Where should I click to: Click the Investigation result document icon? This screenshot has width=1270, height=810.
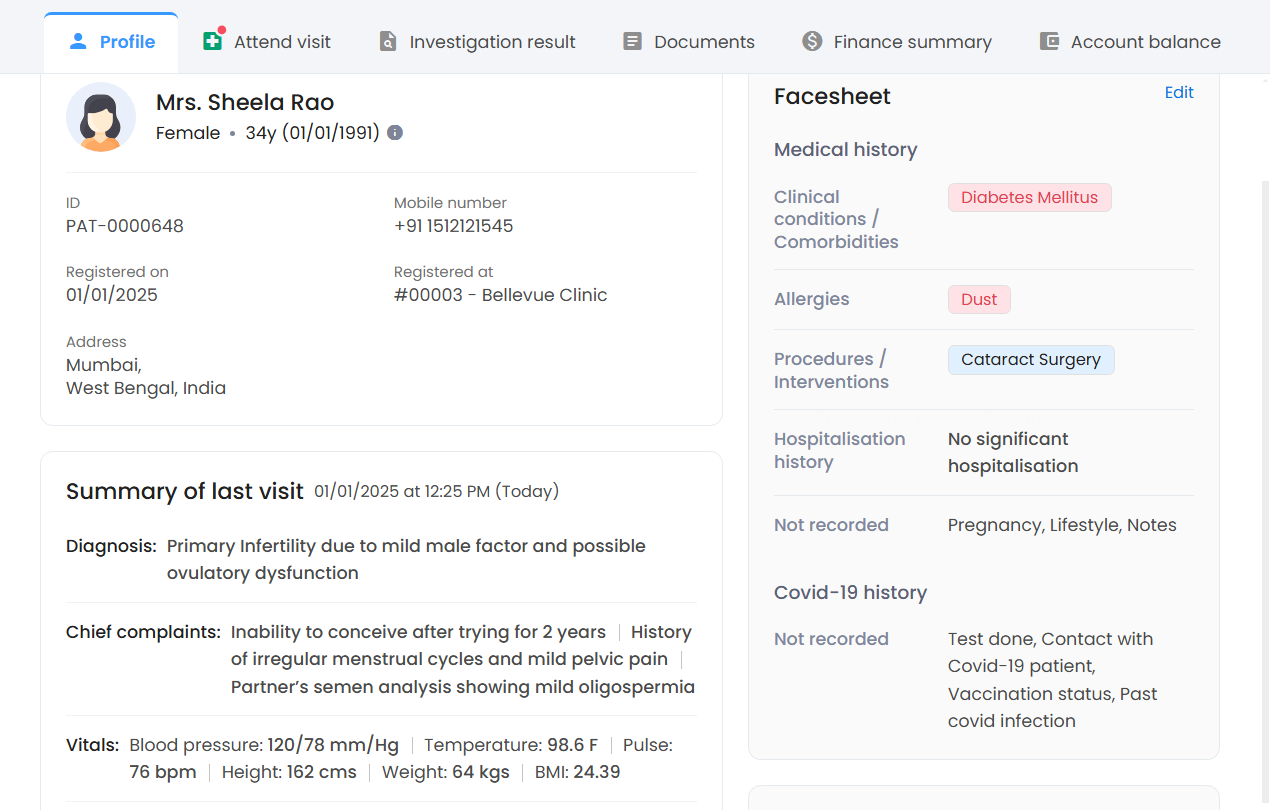[x=388, y=42]
